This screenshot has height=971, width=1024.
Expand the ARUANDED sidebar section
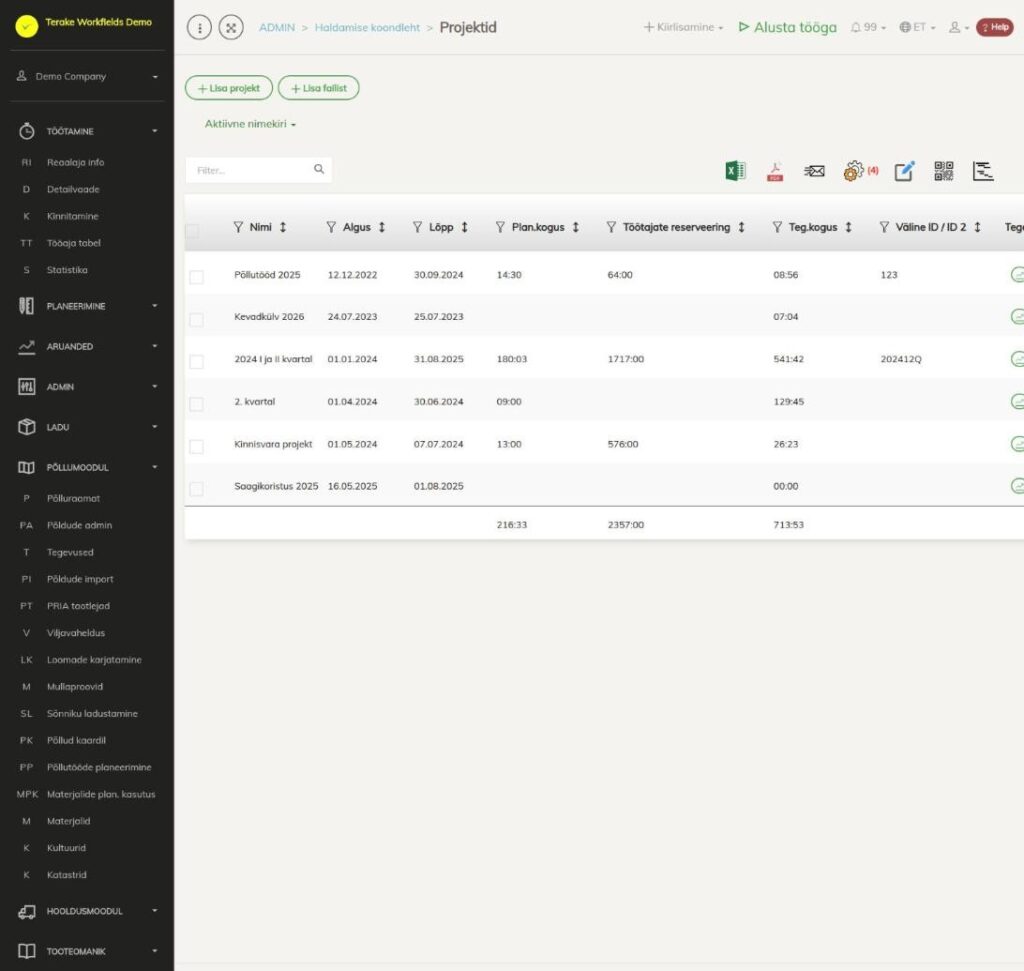tap(88, 347)
